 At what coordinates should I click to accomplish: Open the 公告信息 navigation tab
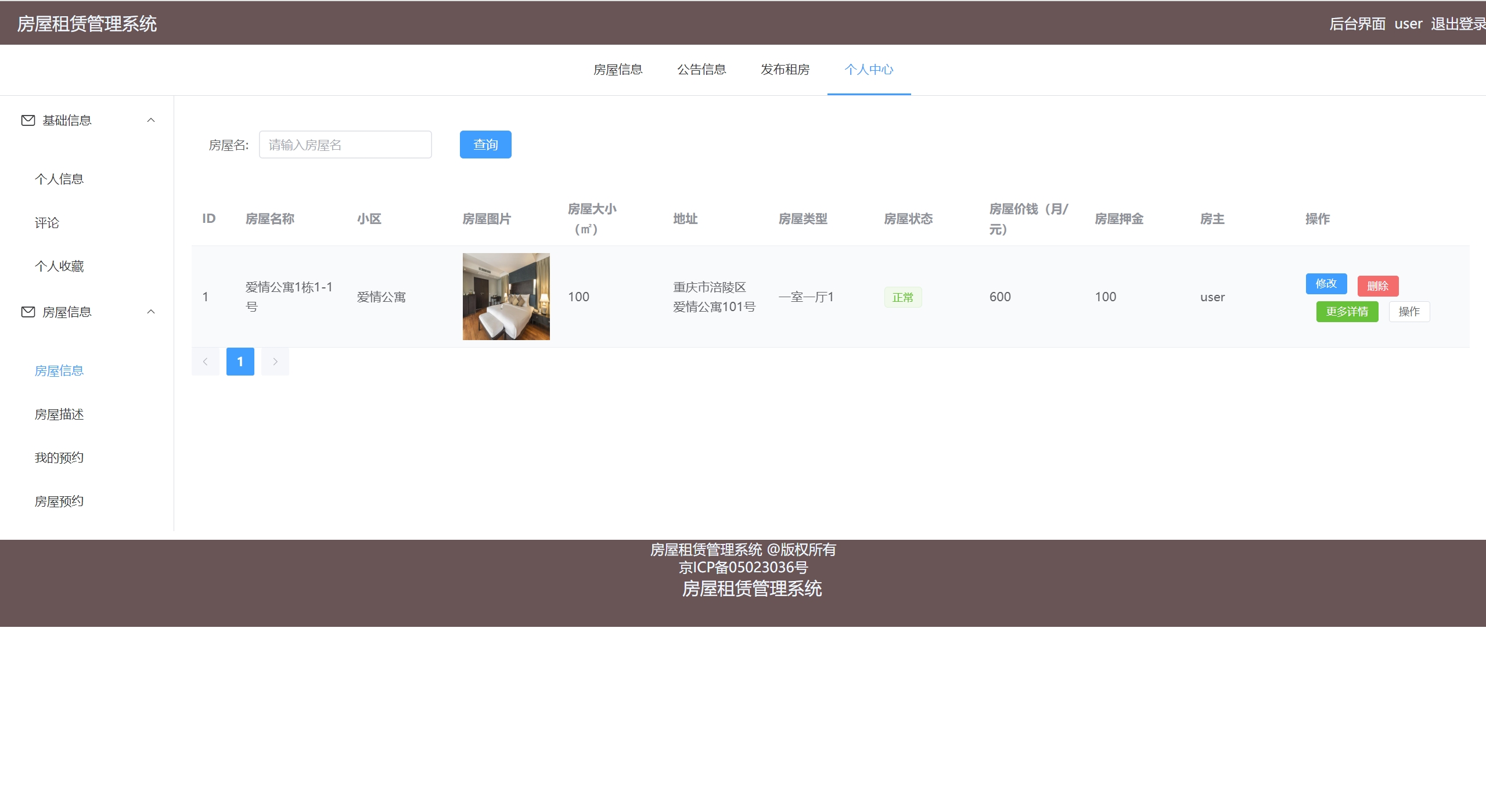click(701, 70)
